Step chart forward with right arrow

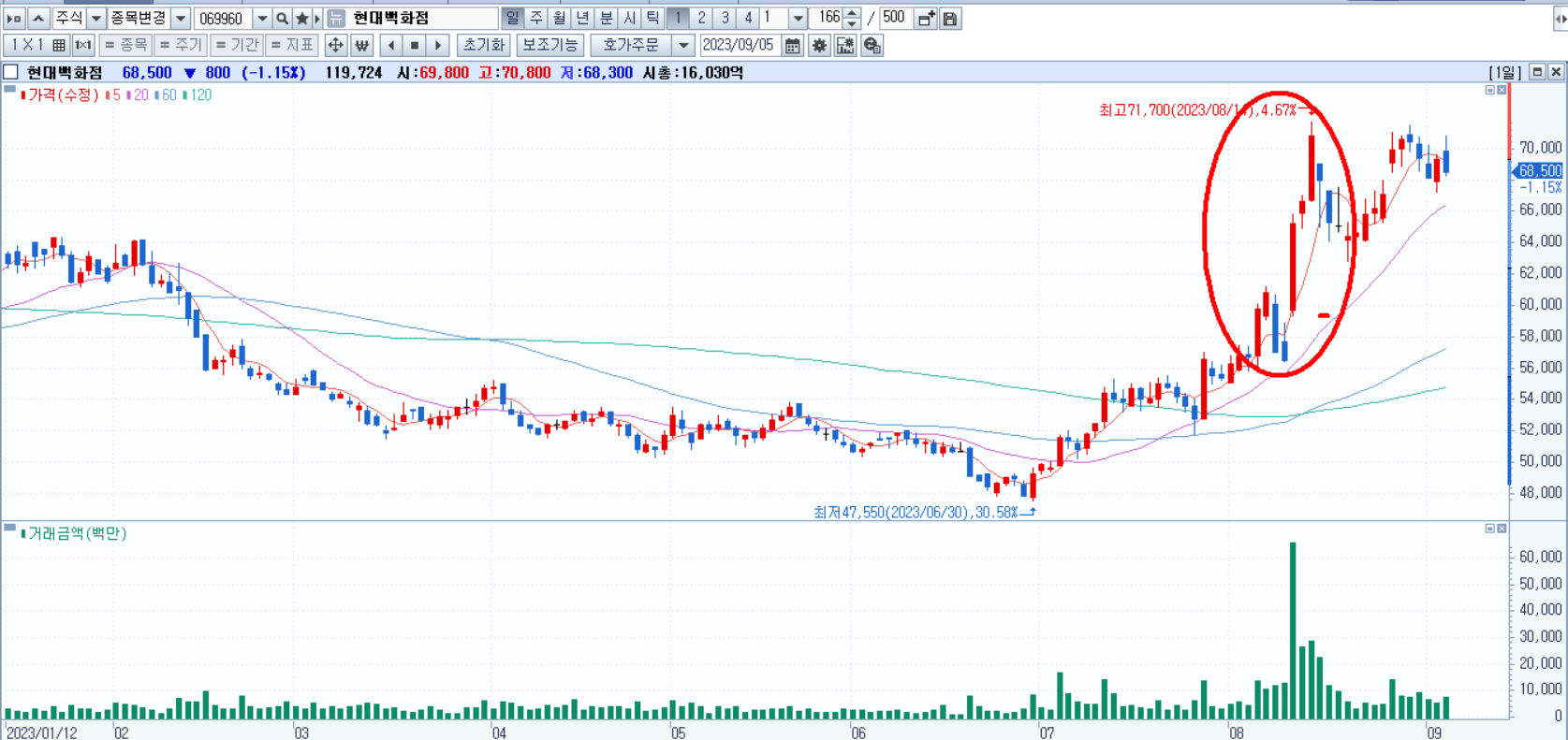[x=438, y=45]
